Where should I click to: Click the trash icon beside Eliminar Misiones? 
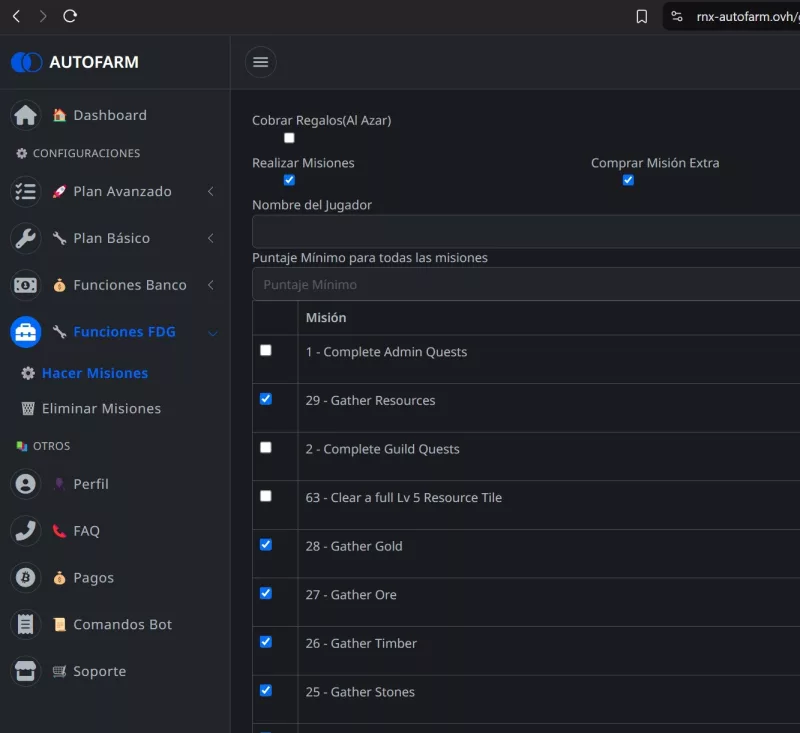[x=28, y=409]
